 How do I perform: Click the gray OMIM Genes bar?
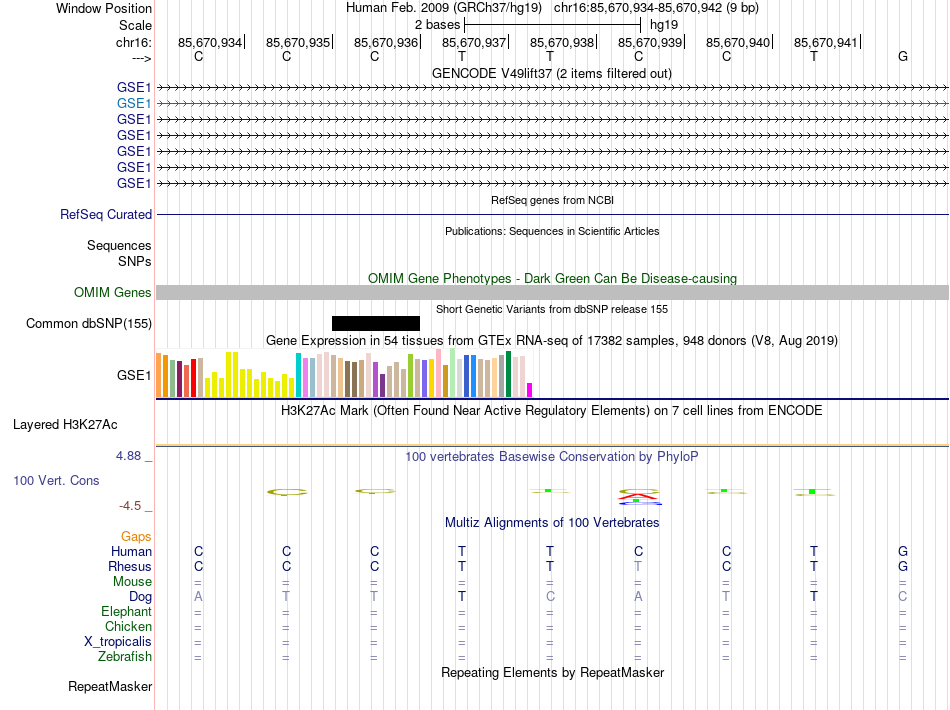click(552, 292)
